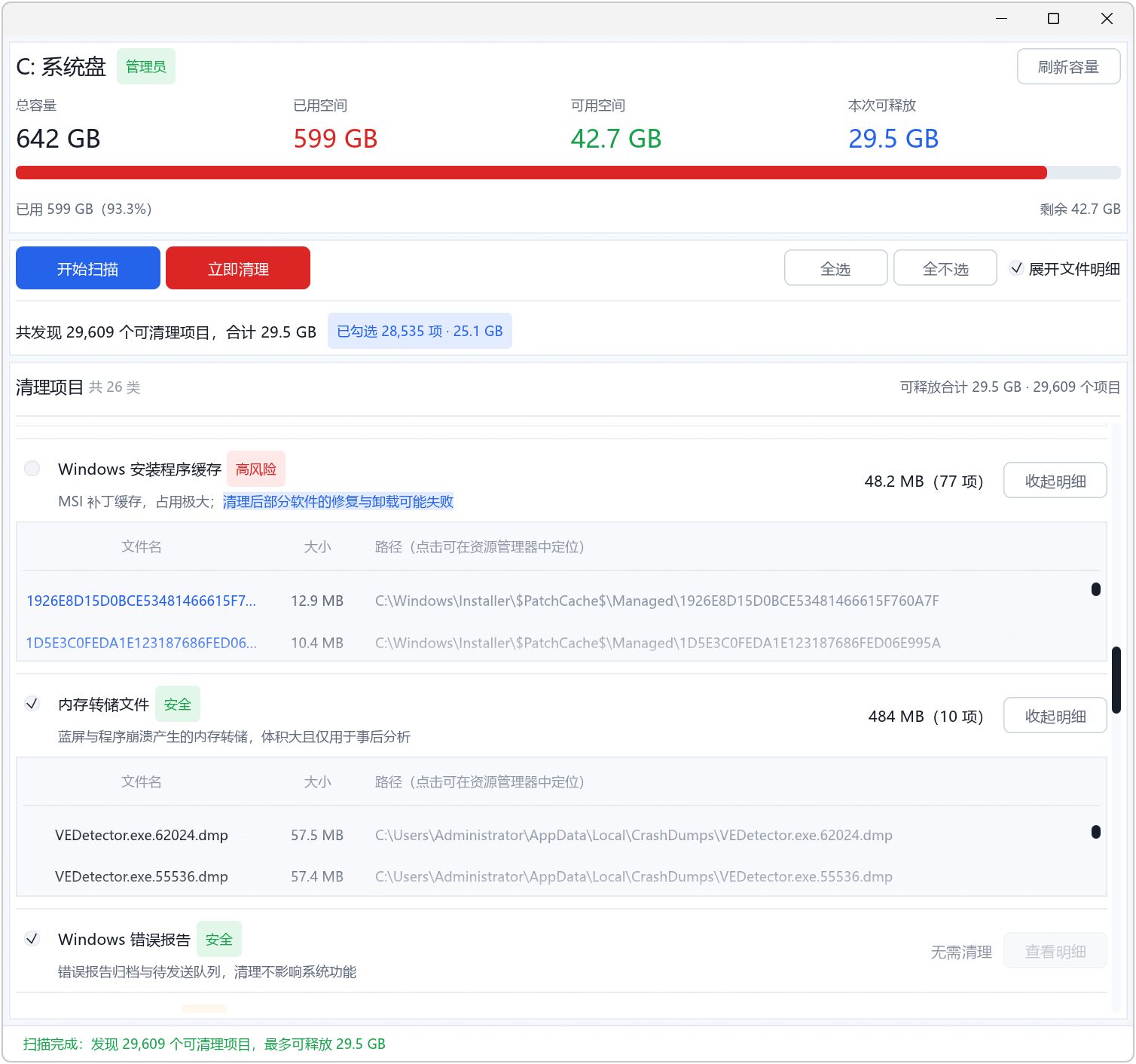Maximize the window
This screenshot has height=1064, width=1136.
click(1054, 18)
